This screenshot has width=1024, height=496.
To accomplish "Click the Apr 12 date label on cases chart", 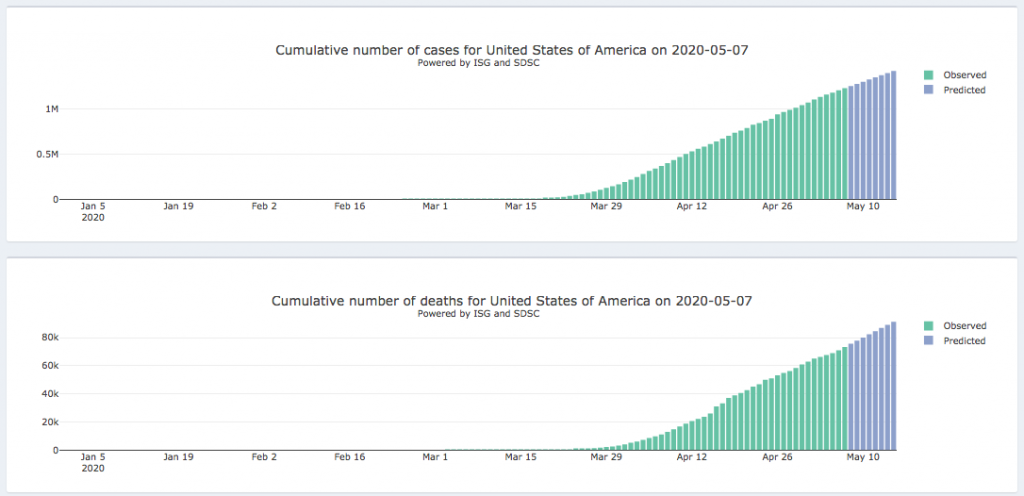I will [x=692, y=206].
